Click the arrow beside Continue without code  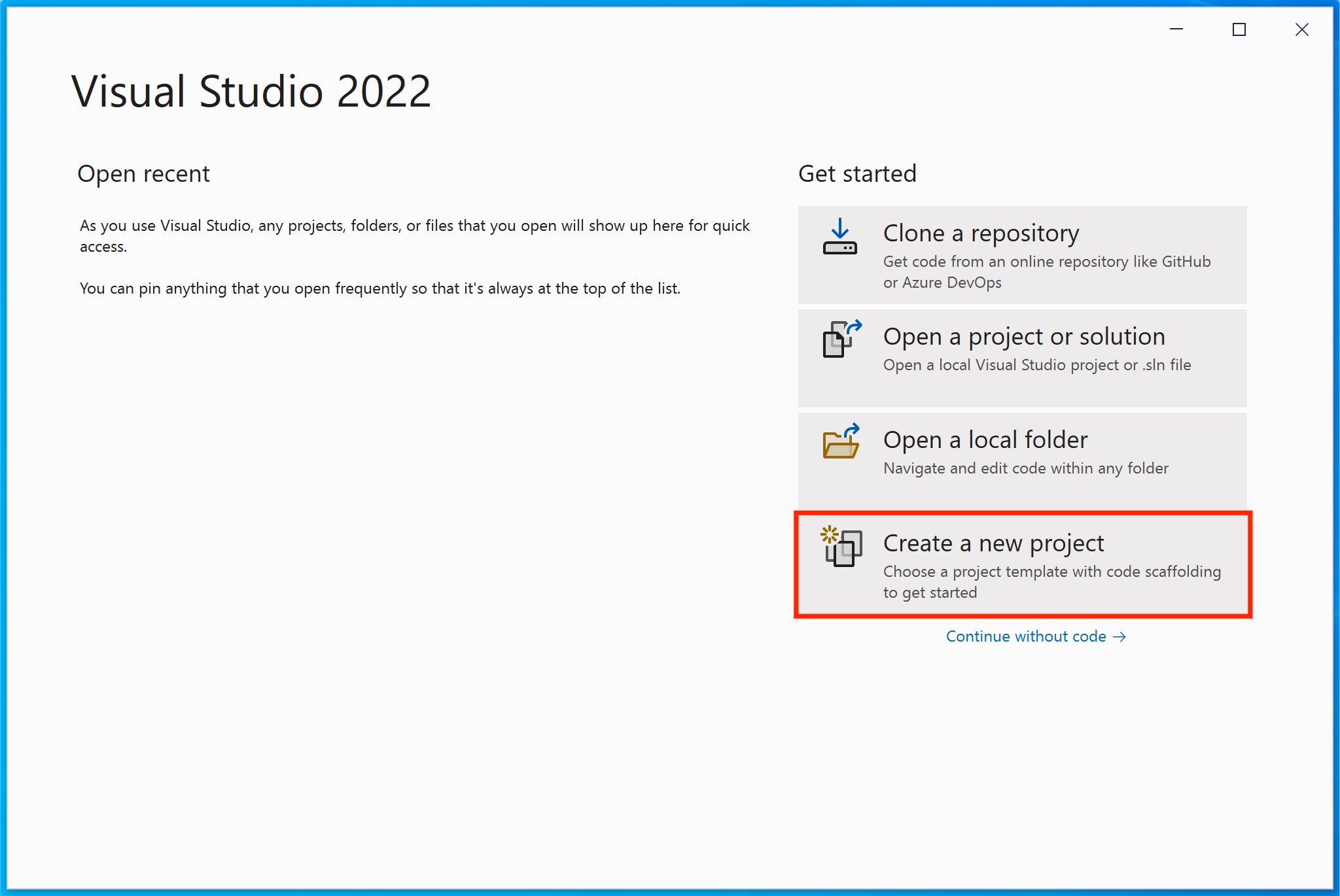(1120, 637)
